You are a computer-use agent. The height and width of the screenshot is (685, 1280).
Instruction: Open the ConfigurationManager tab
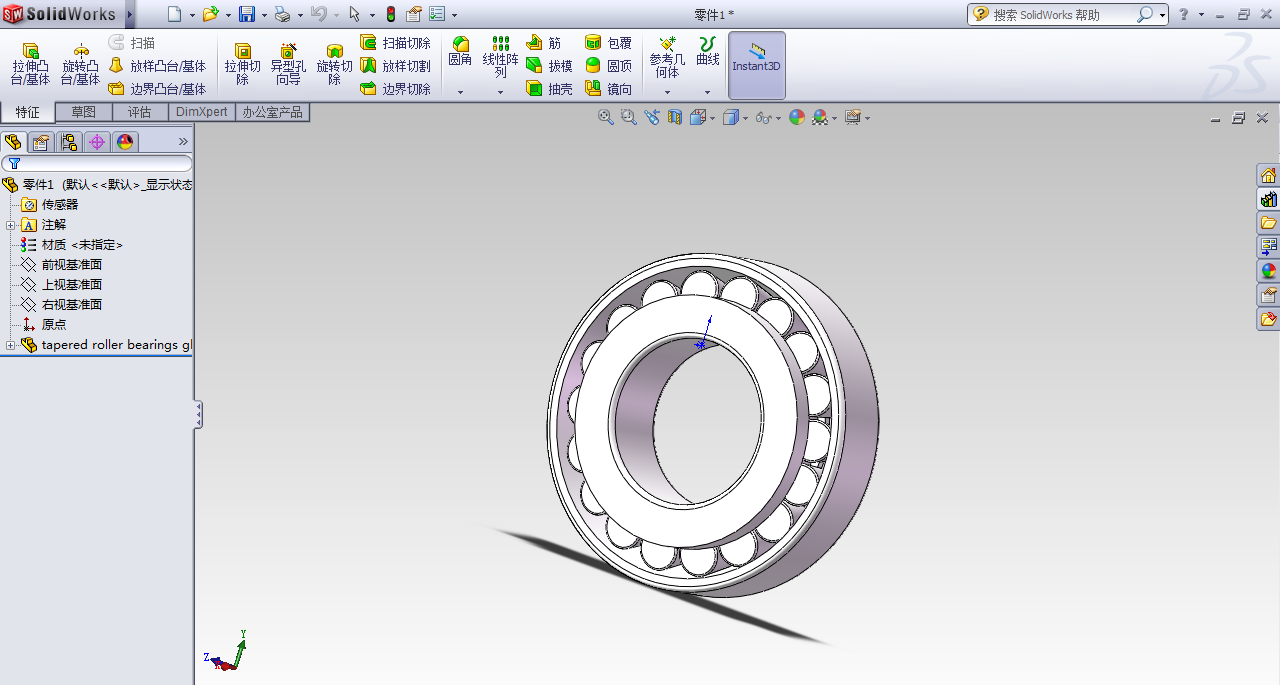69,142
